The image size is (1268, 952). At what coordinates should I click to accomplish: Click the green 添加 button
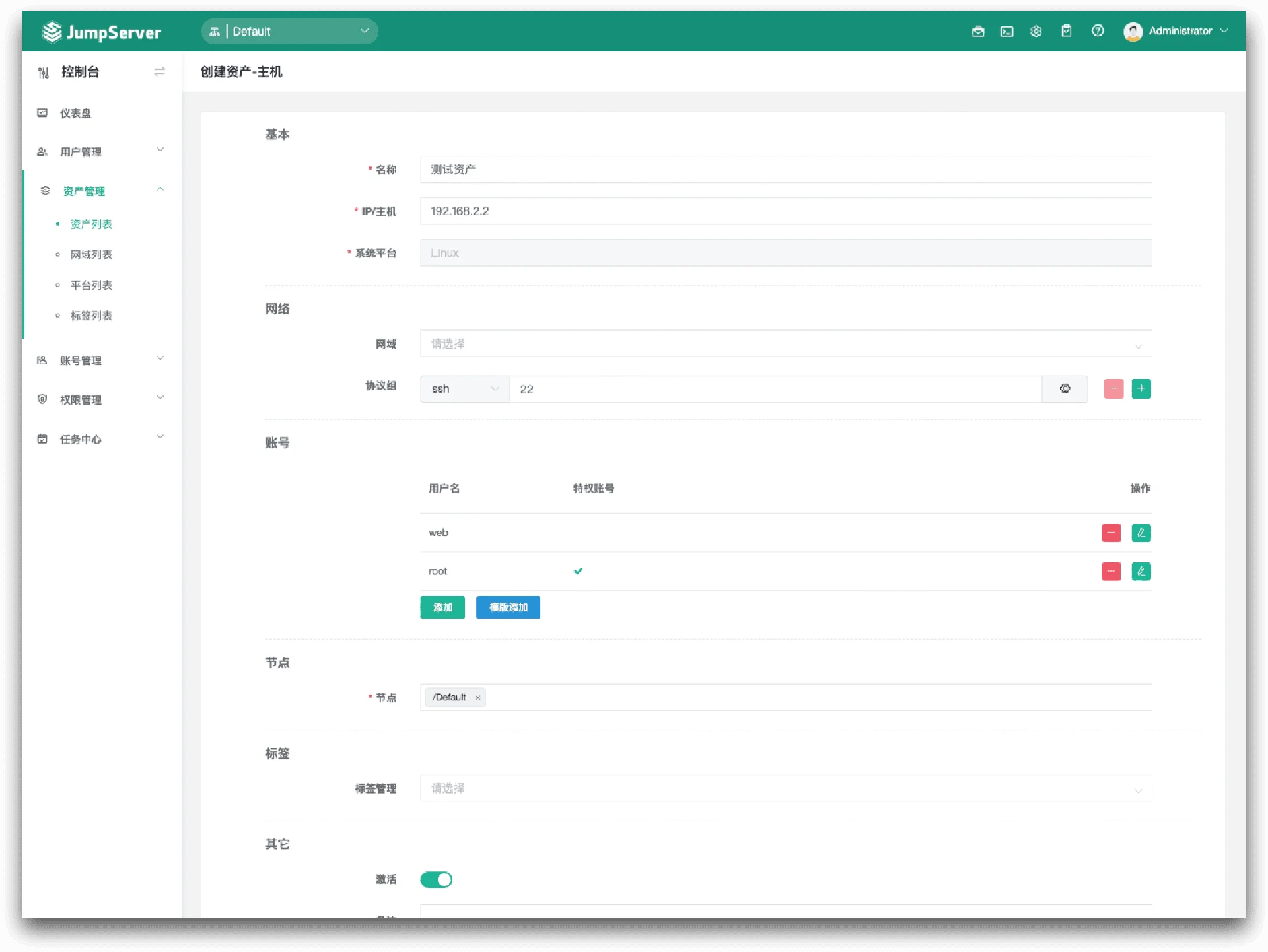[x=442, y=607]
